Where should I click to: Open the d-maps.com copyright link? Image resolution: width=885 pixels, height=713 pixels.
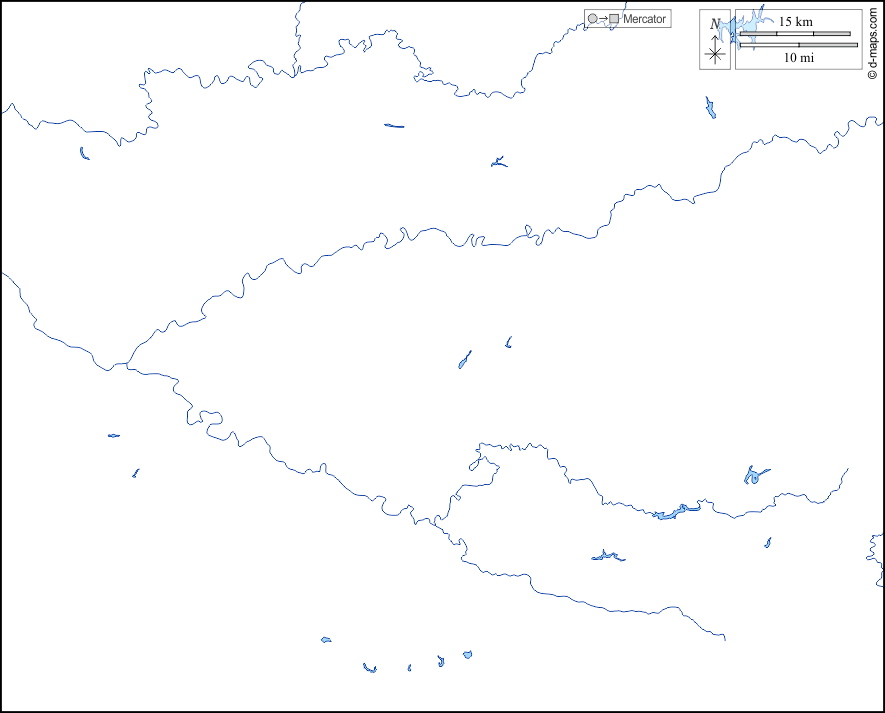pyautogui.click(x=872, y=43)
